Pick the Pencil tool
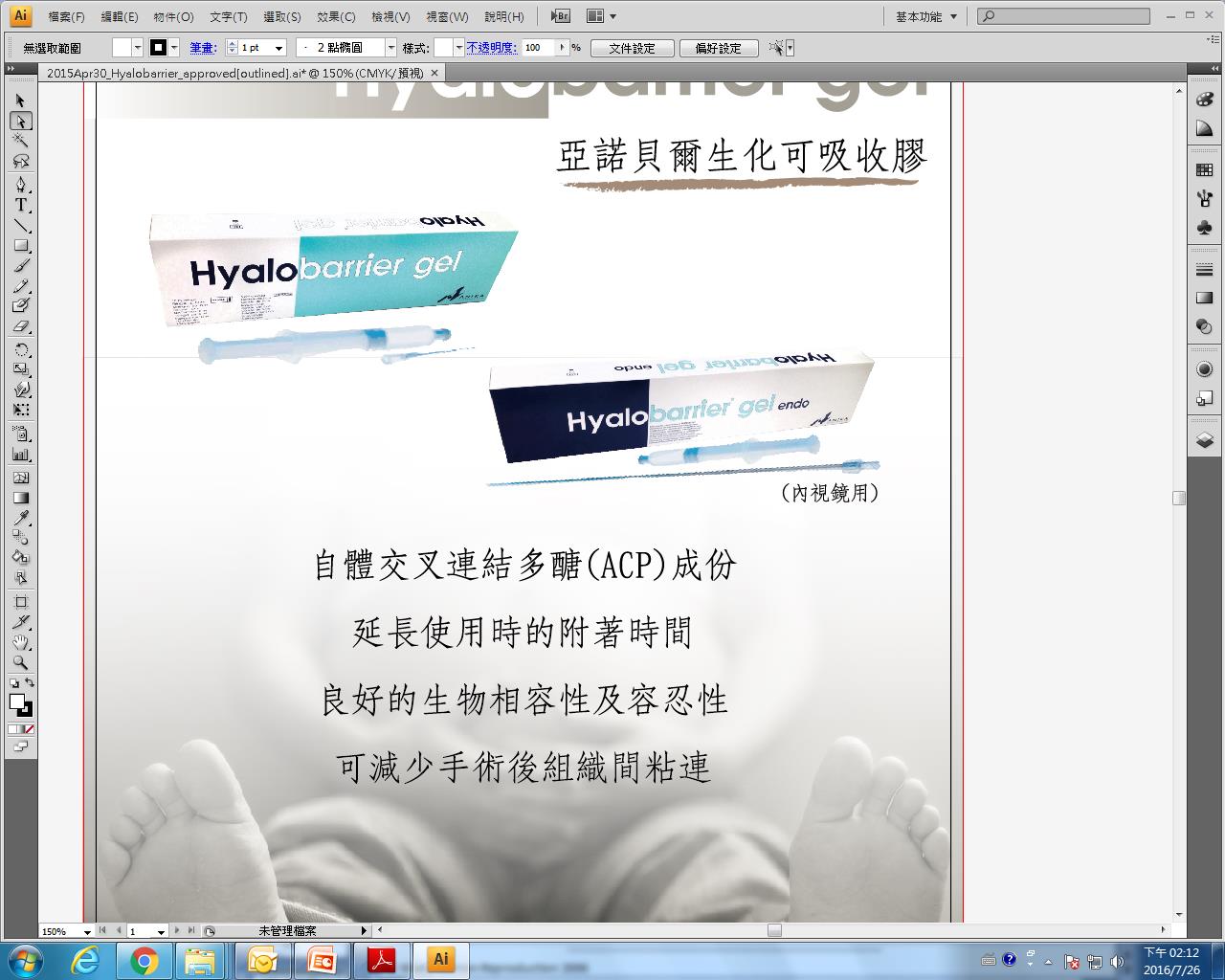Viewport: 1225px width, 980px height. [20, 286]
